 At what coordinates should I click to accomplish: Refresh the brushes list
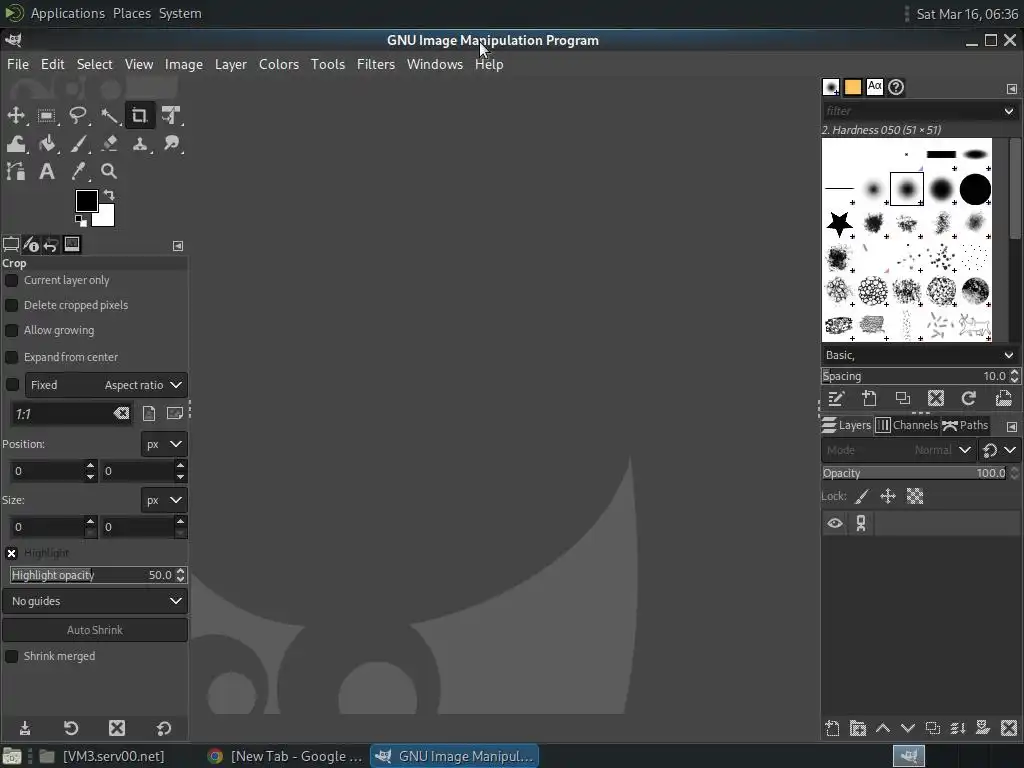click(969, 398)
